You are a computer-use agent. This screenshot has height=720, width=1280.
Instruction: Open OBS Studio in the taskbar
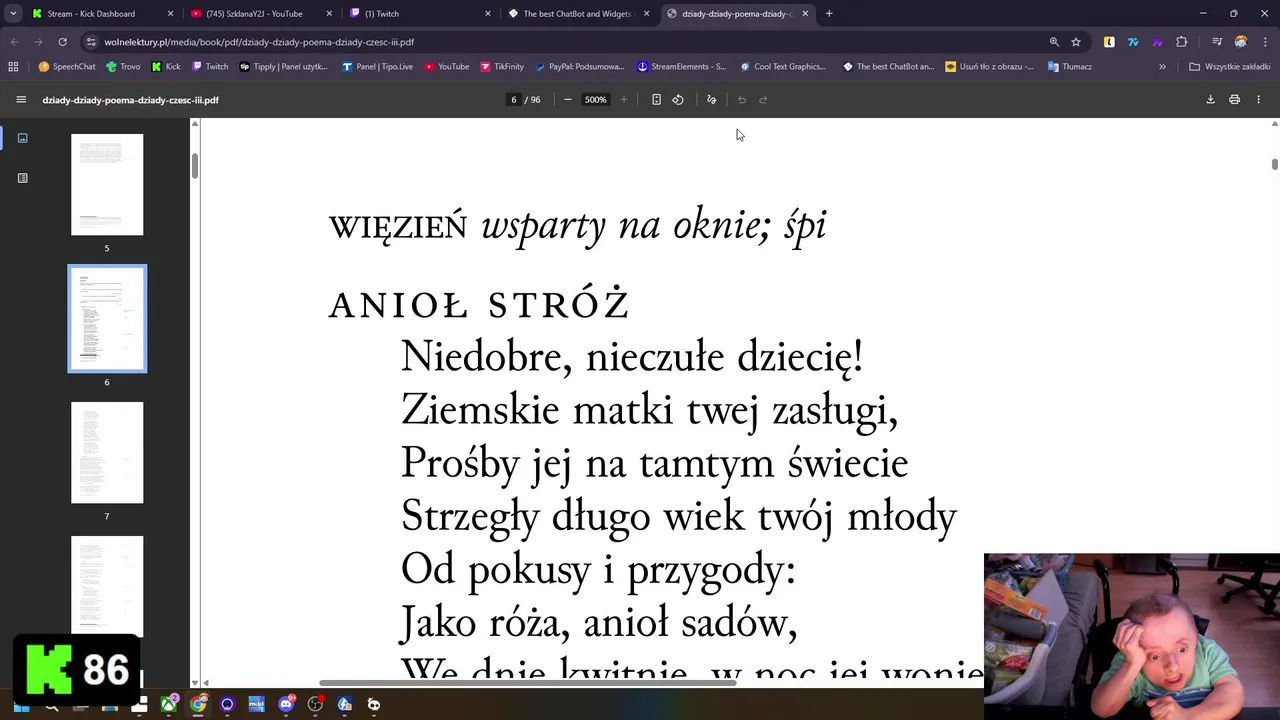(315, 705)
